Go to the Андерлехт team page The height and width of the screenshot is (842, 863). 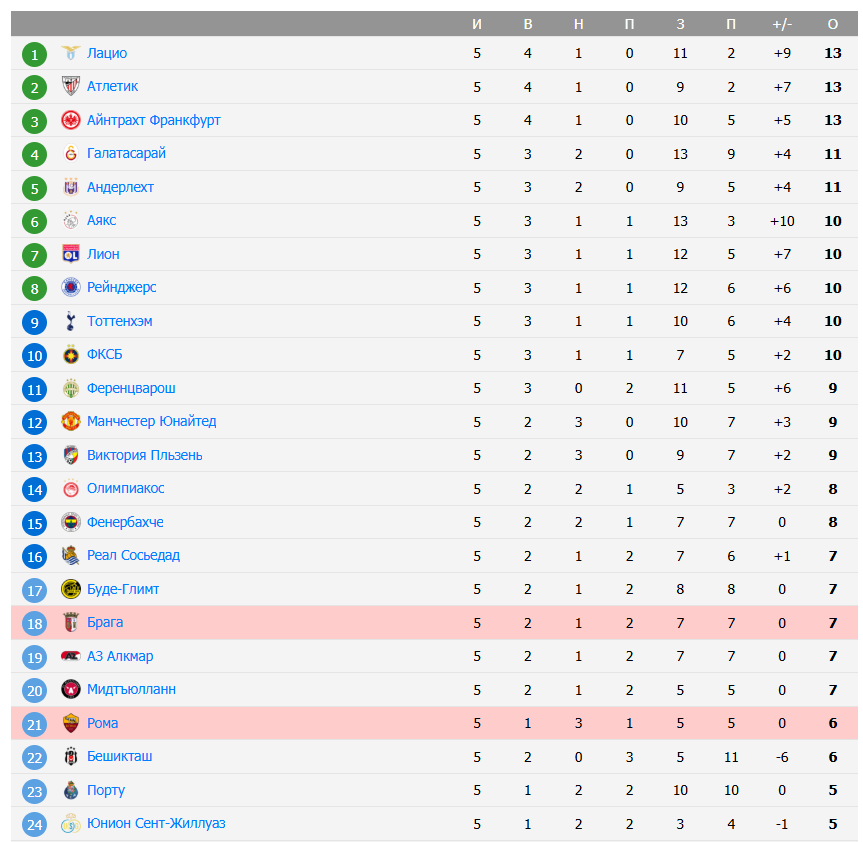120,187
